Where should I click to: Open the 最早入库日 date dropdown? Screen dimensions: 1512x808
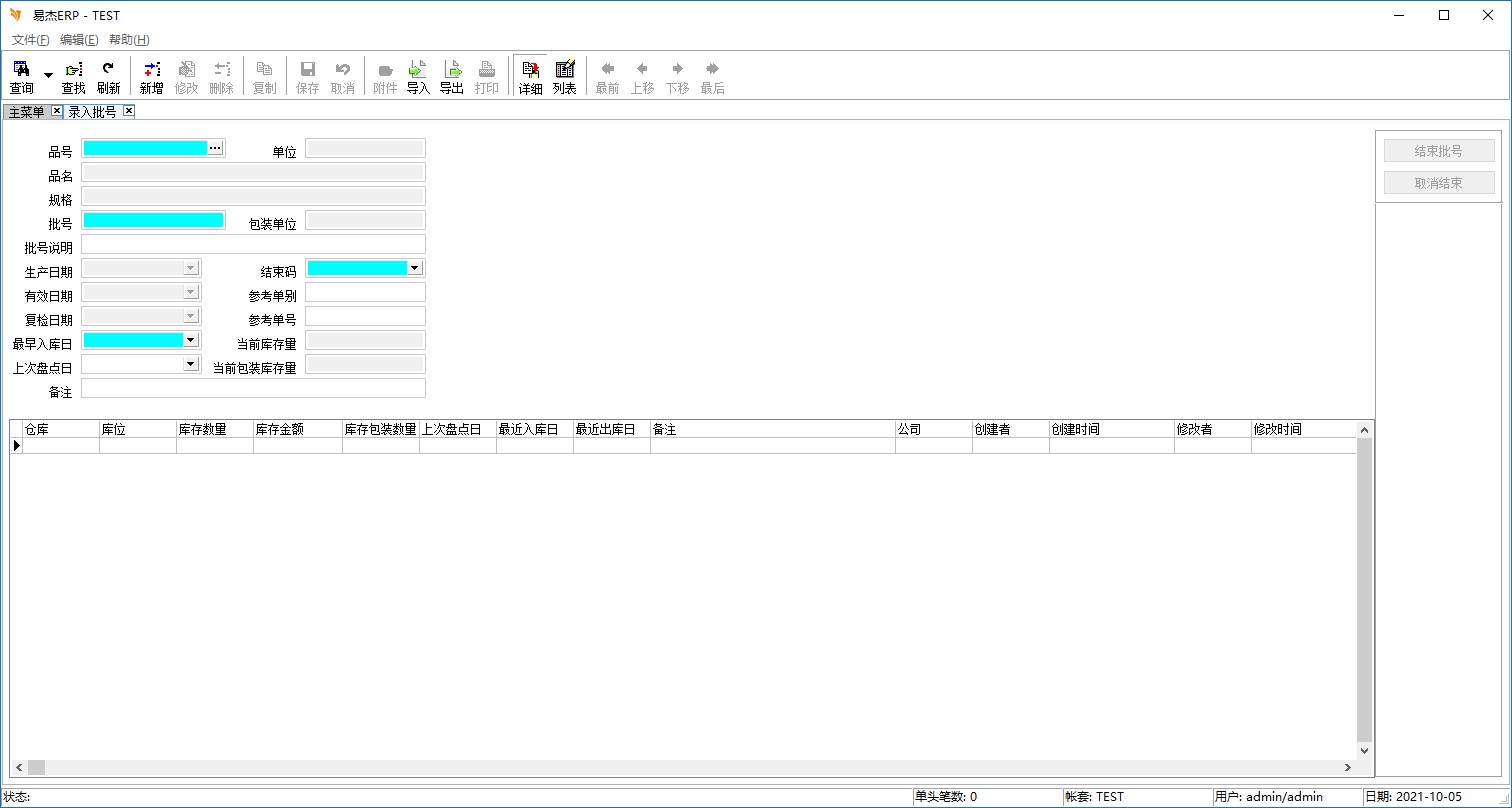(x=191, y=340)
